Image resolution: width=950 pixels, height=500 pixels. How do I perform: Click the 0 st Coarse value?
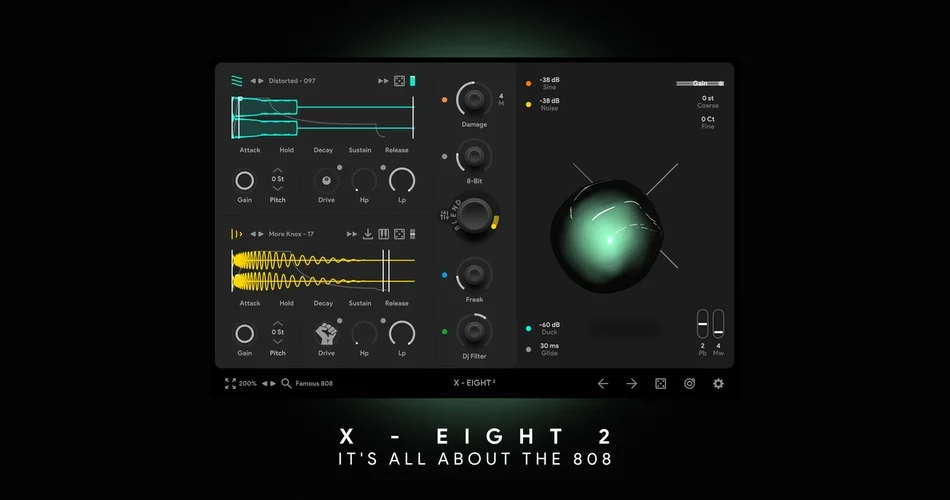708,98
